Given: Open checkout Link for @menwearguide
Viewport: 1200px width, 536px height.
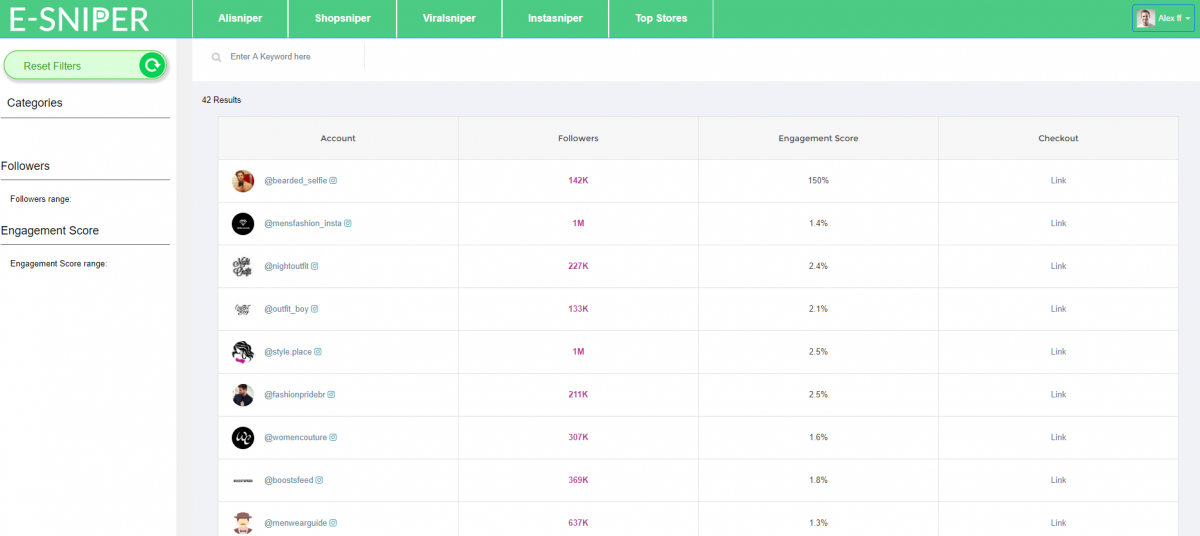Looking at the screenshot, I should (1058, 523).
